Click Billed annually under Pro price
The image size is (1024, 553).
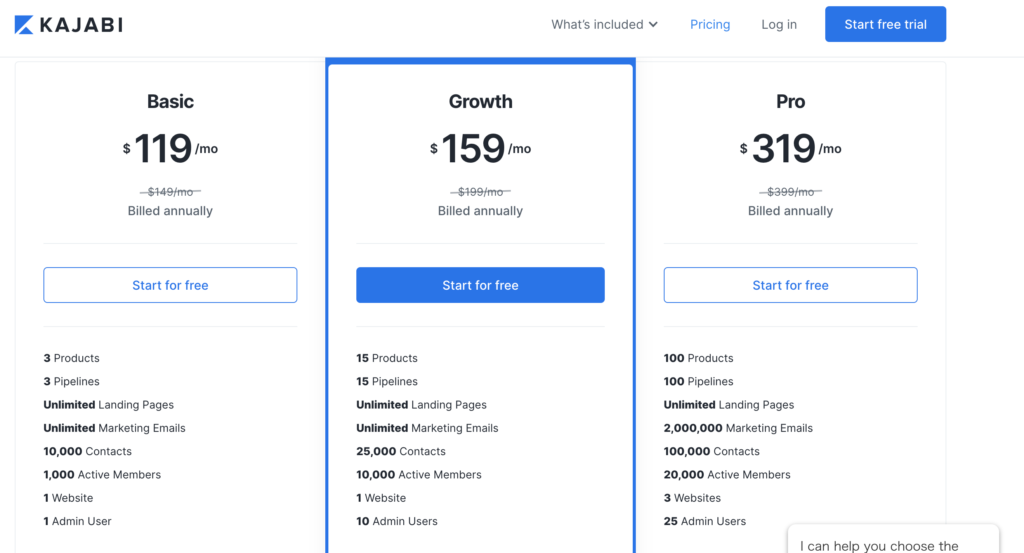pyautogui.click(x=790, y=211)
